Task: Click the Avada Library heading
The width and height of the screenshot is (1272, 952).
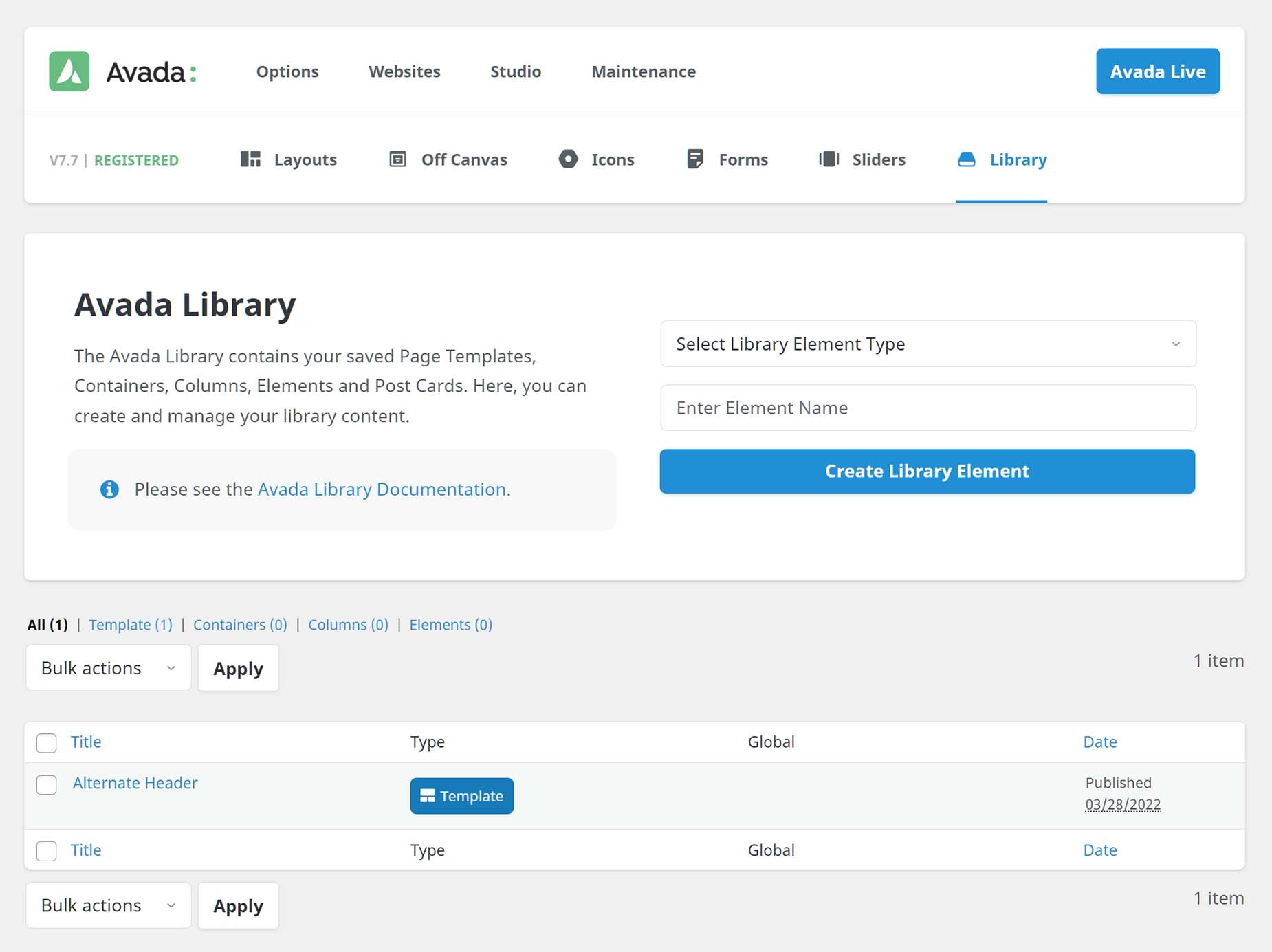Action: (185, 305)
